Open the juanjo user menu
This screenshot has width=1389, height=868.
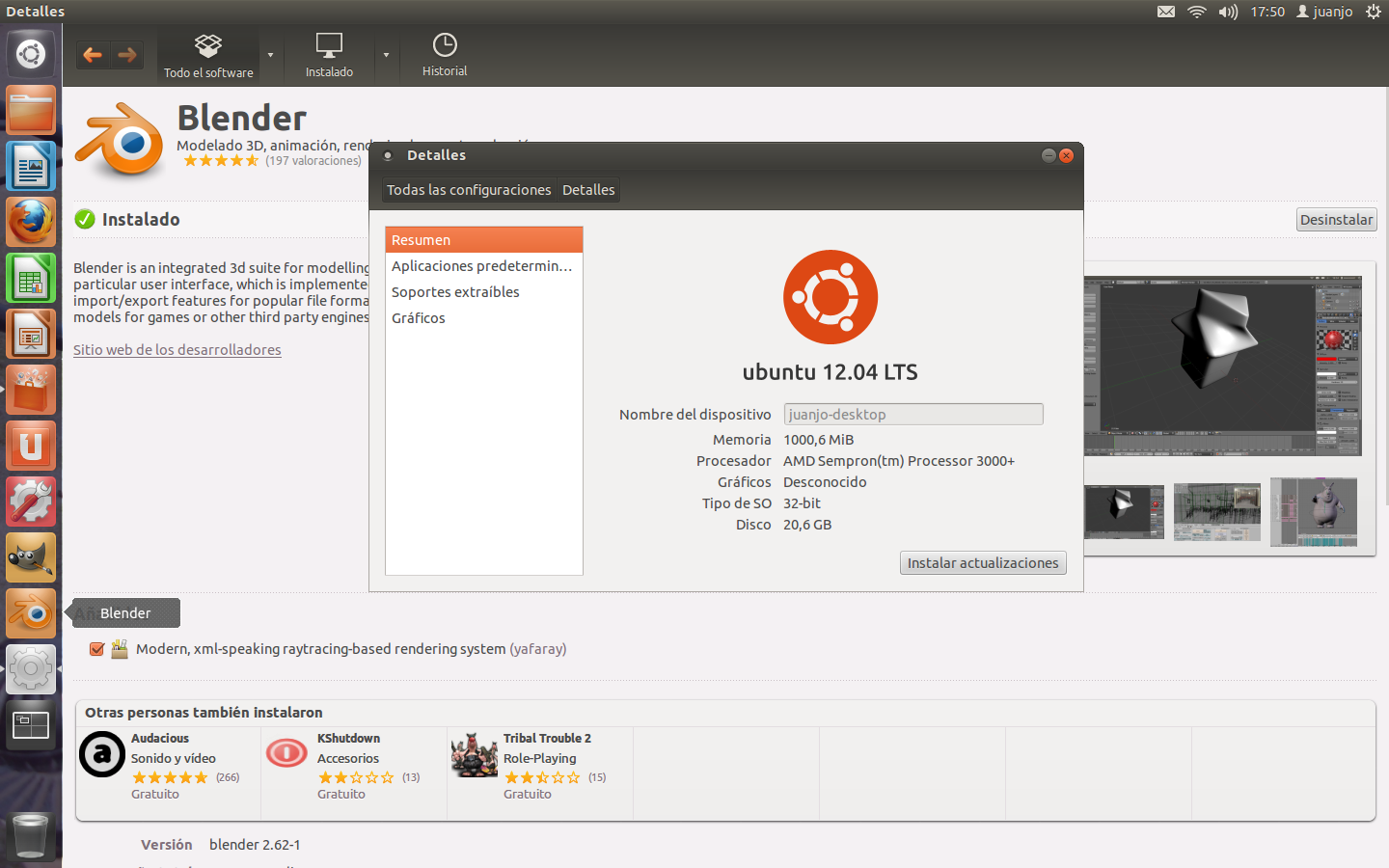click(1324, 12)
